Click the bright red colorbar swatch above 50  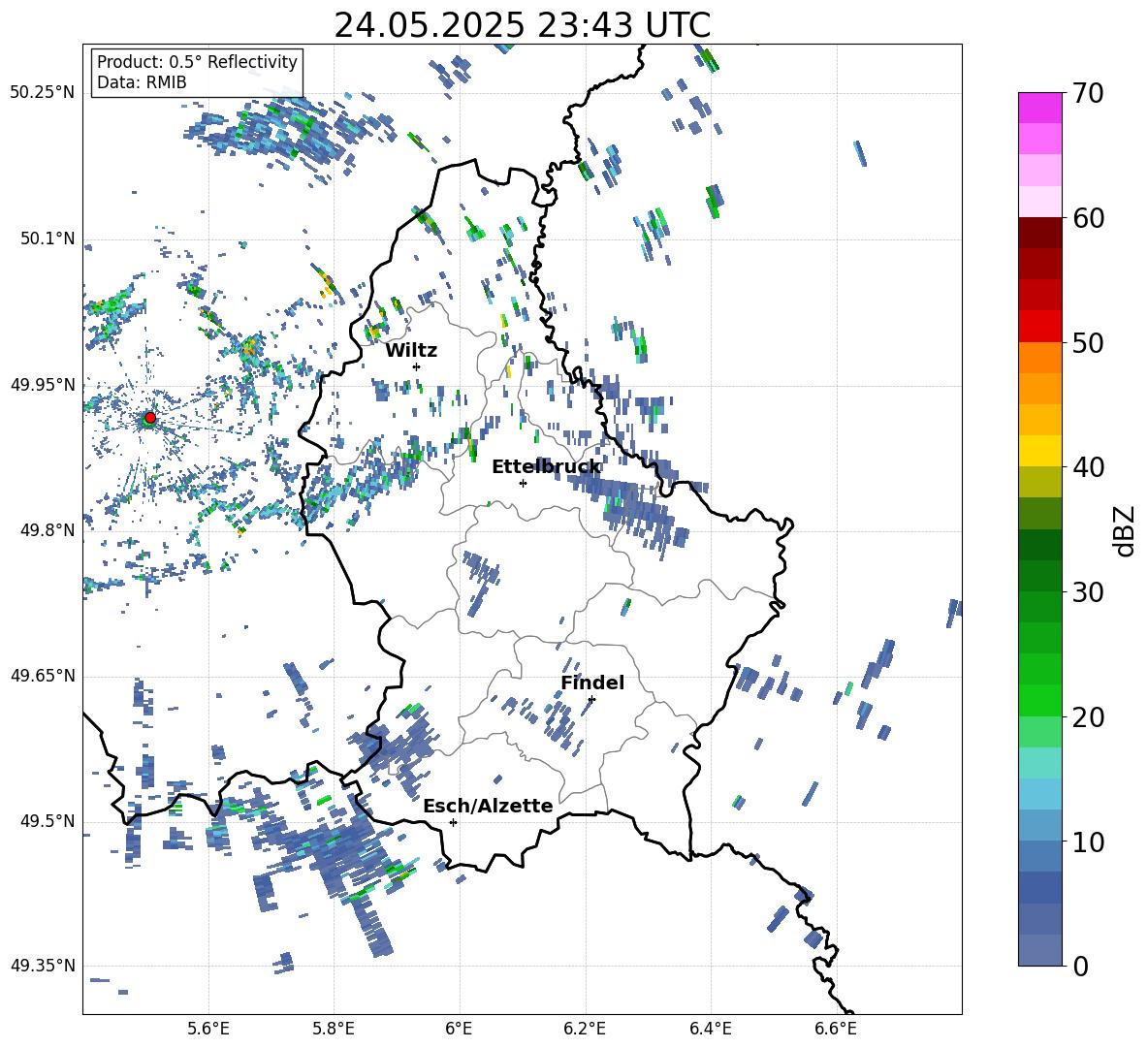1039,327
